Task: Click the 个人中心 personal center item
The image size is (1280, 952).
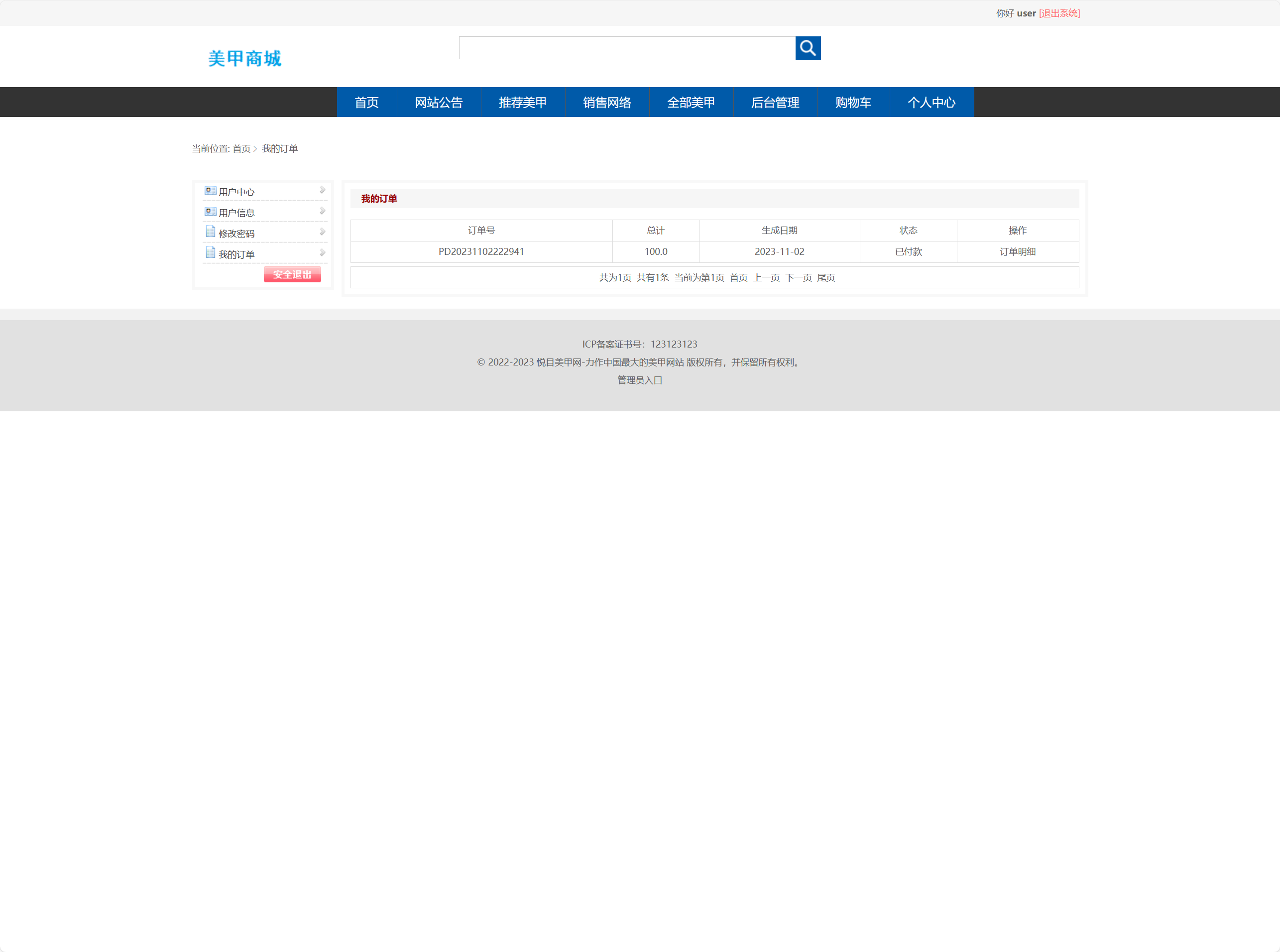Action: click(931, 102)
